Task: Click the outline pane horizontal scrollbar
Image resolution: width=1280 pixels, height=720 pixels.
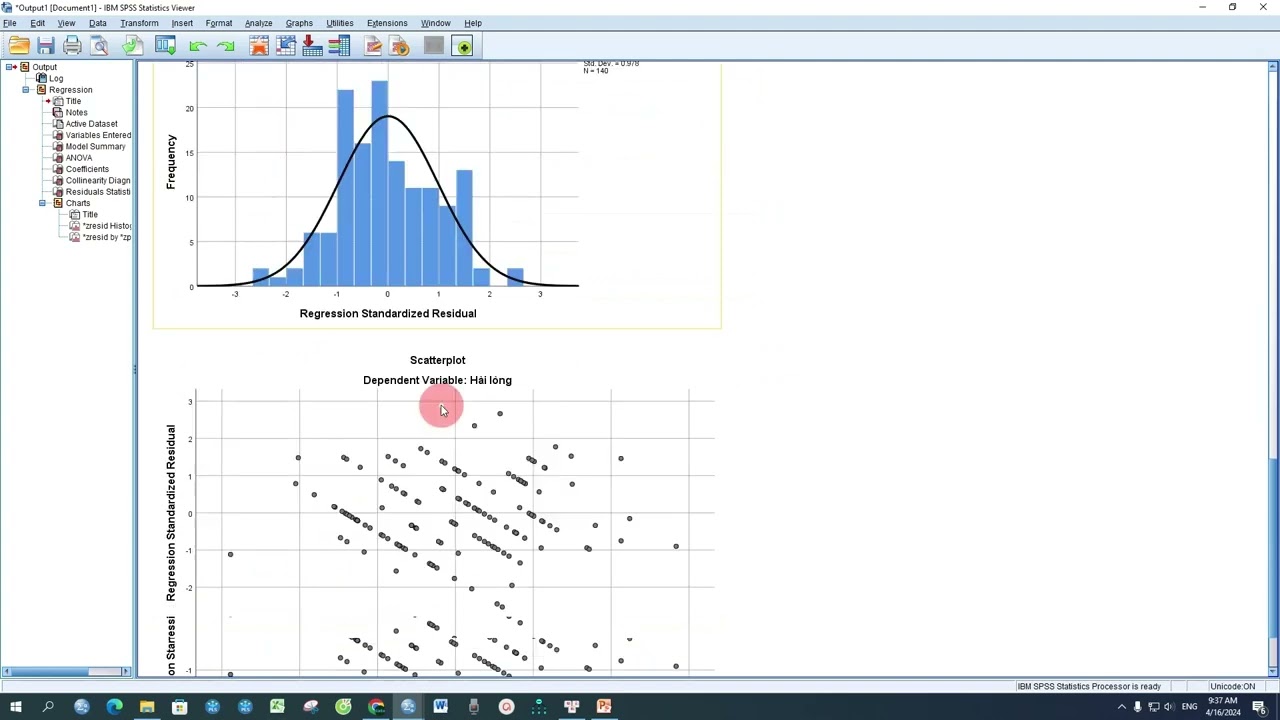Action: point(65,671)
